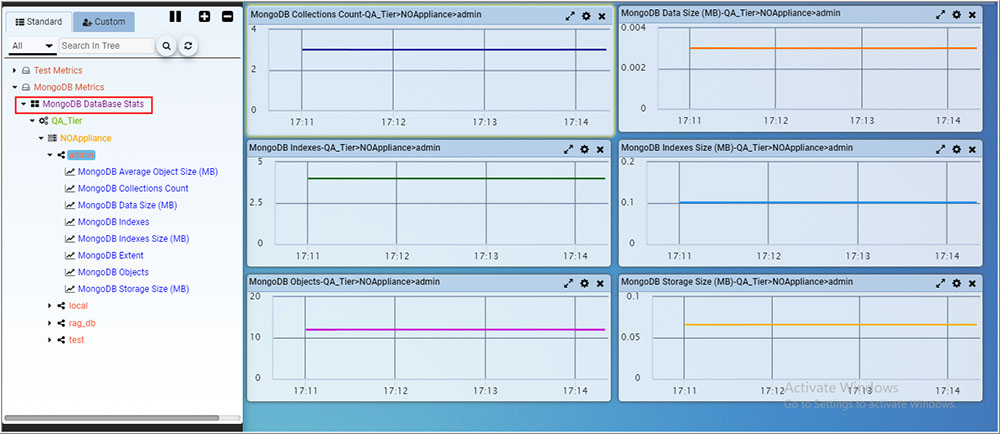
Task: Maximize the MongoDB Storage Size (MB) chart
Action: 941,284
